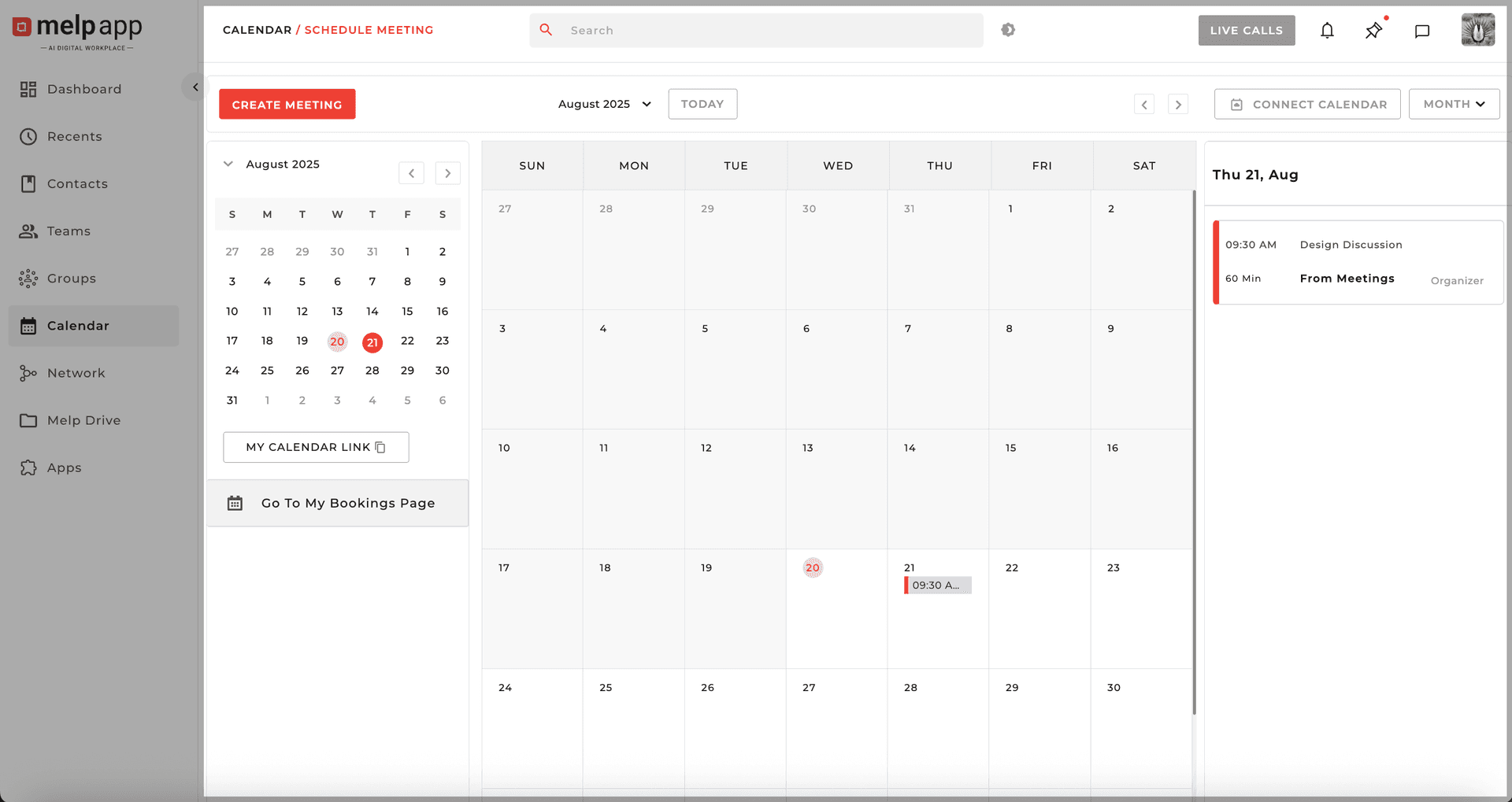The height and width of the screenshot is (802, 1512).
Task: Go to next month using the right arrow
Action: pyautogui.click(x=1177, y=103)
